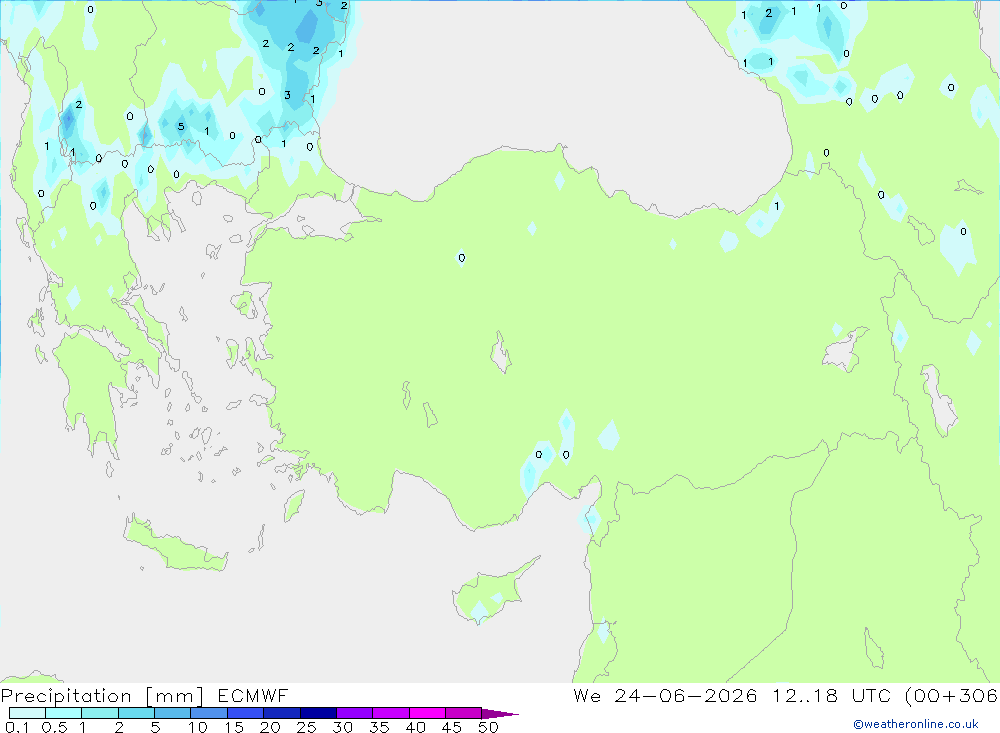Click legend tick label '50'
Viewport: 1000px width, 733px height.
(489, 727)
